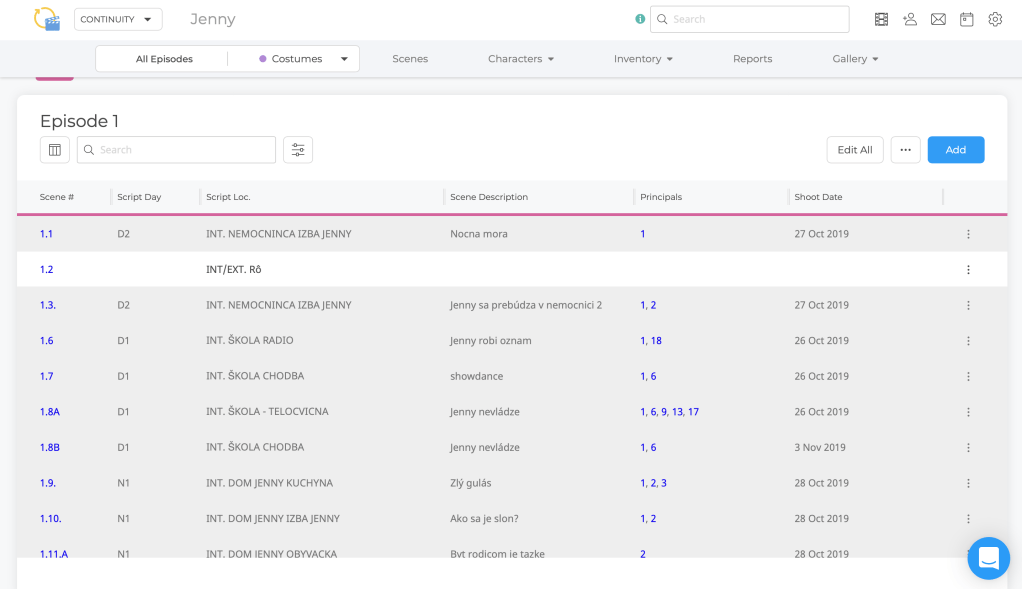This screenshot has width=1022, height=589.
Task: Open settings gear icon
Action: [x=995, y=19]
